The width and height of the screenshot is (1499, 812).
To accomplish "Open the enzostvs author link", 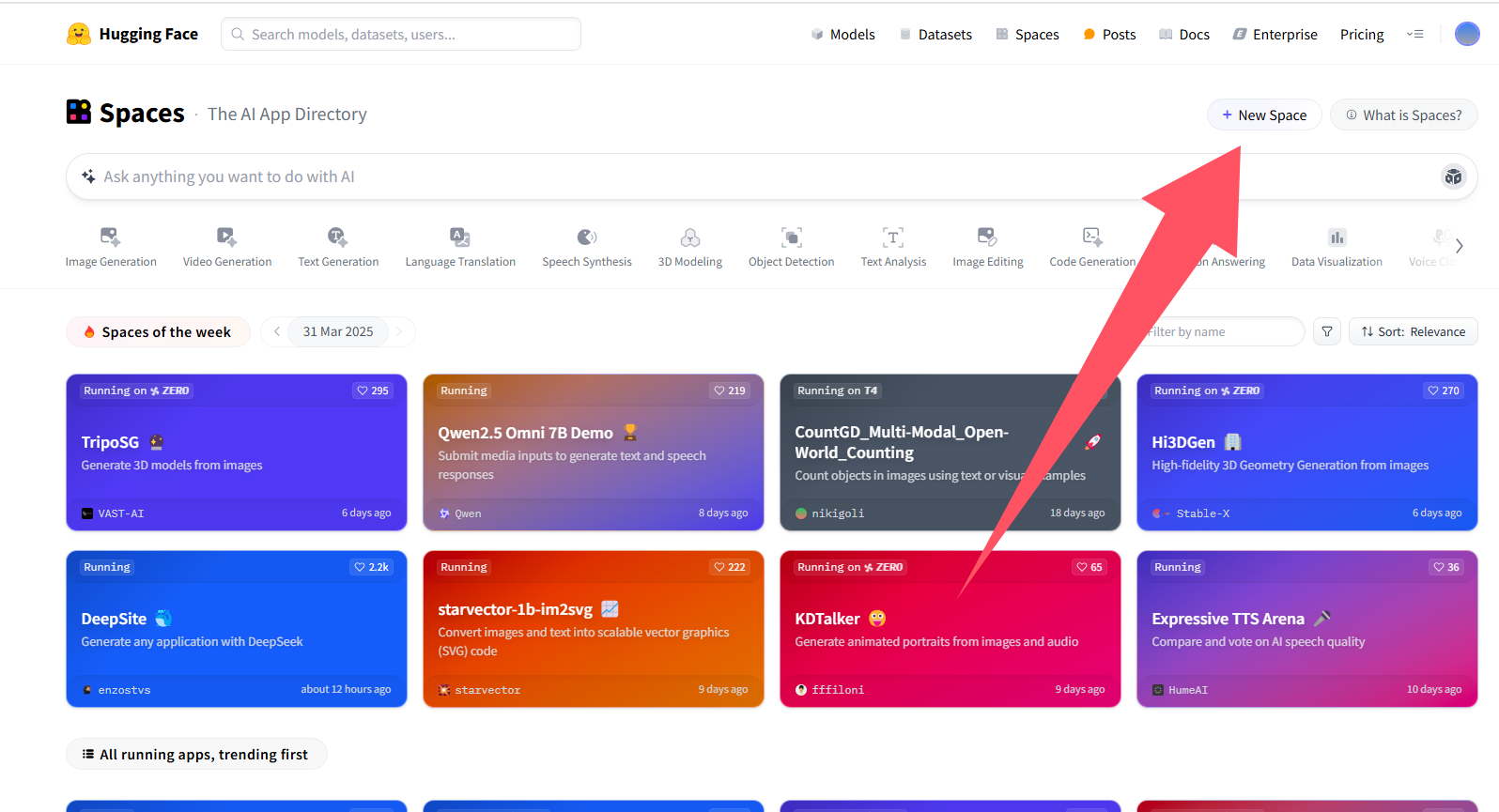I will pyautogui.click(x=116, y=690).
